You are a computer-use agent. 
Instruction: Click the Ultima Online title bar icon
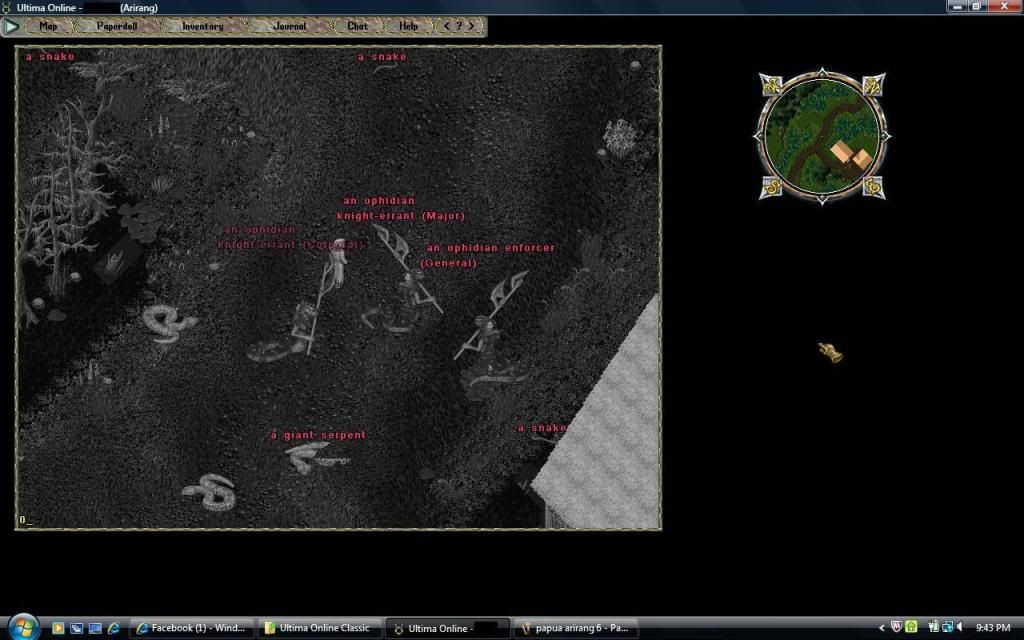coord(7,7)
